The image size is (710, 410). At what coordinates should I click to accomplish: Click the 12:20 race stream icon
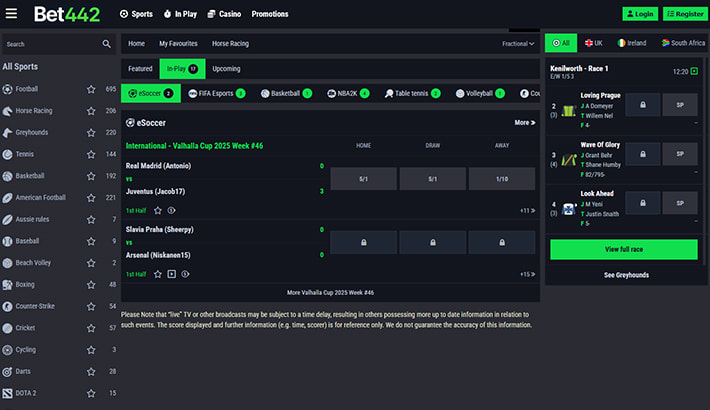(694, 72)
